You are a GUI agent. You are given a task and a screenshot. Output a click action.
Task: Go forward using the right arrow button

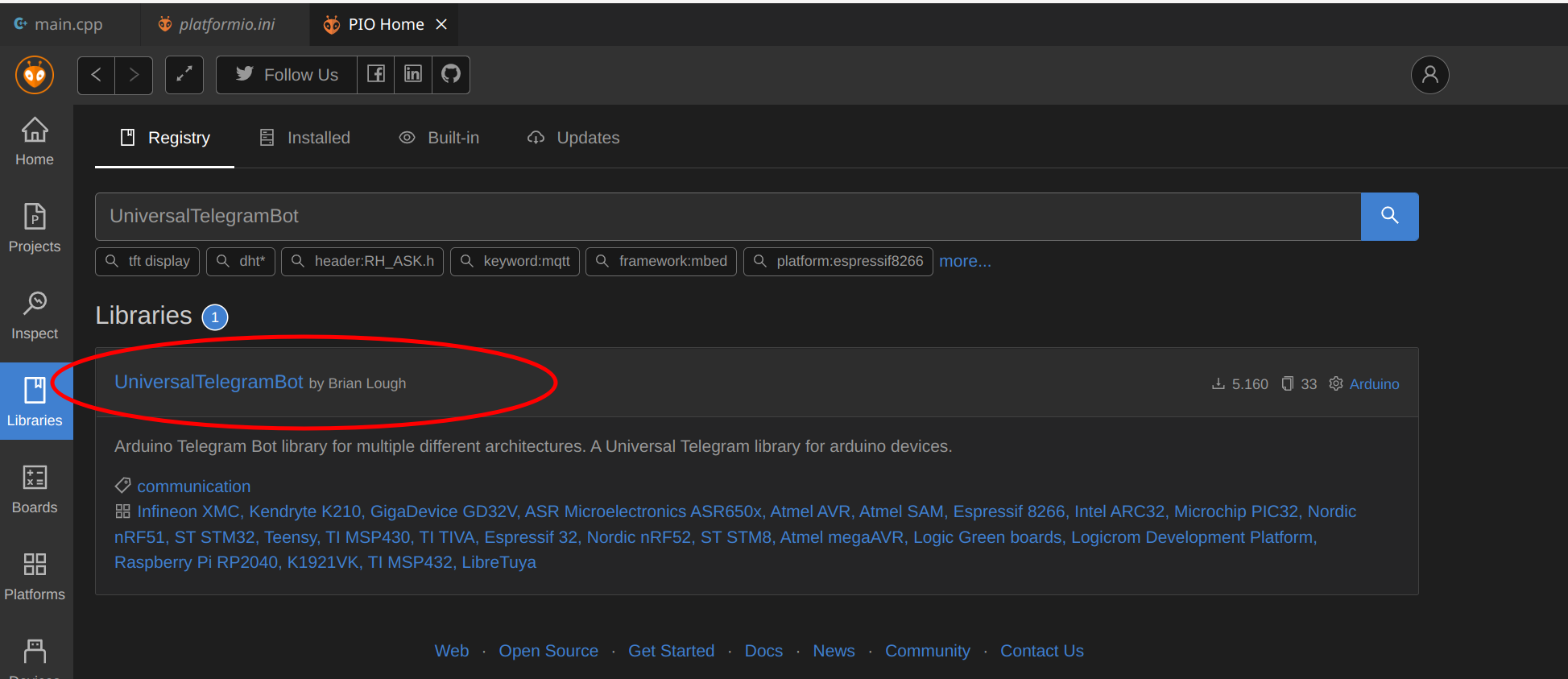(x=134, y=75)
